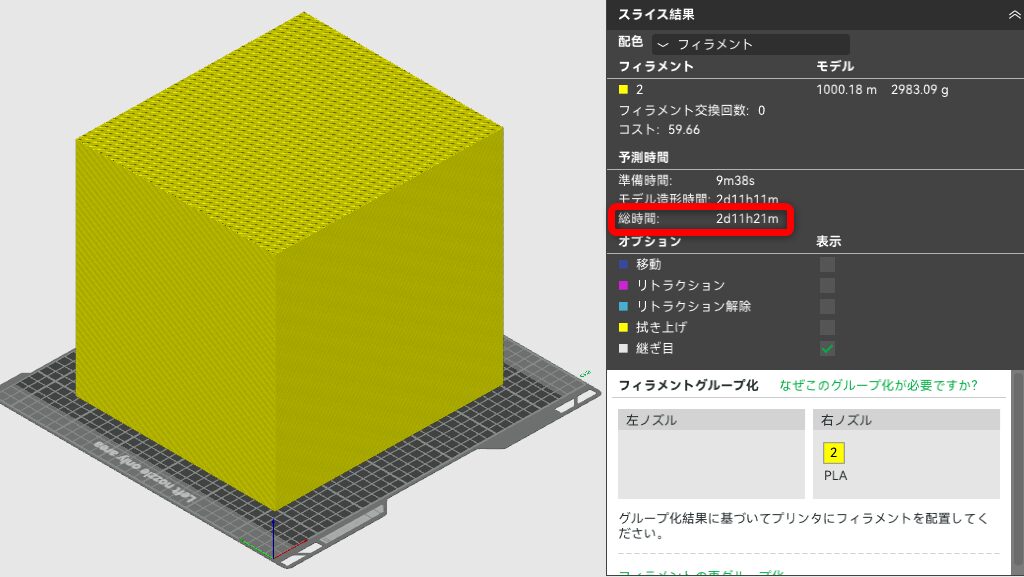Click the 総時間 value 2d11h21m

click(x=747, y=219)
